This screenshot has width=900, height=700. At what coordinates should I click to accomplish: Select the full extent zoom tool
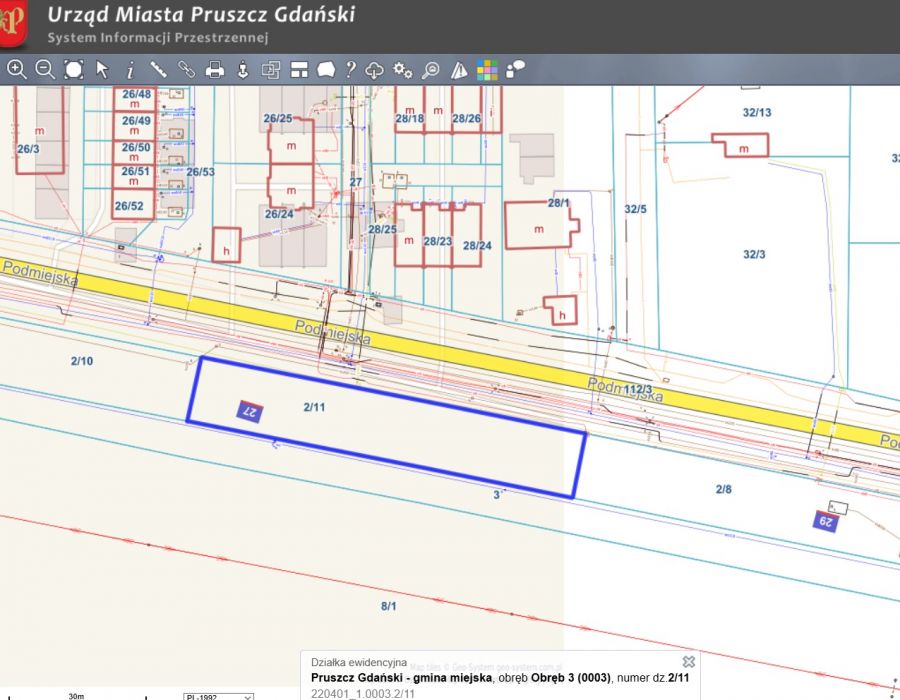pyautogui.click(x=74, y=69)
